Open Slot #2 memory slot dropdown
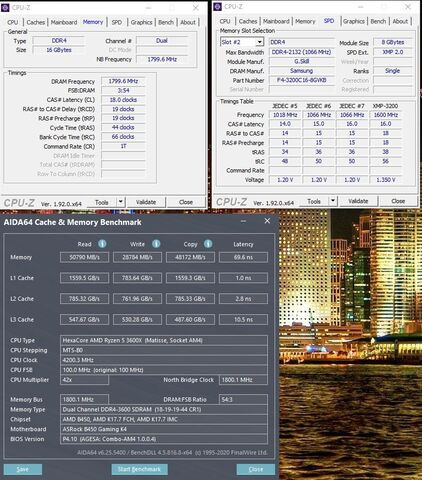422x480 pixels. pyautogui.click(x=259, y=42)
